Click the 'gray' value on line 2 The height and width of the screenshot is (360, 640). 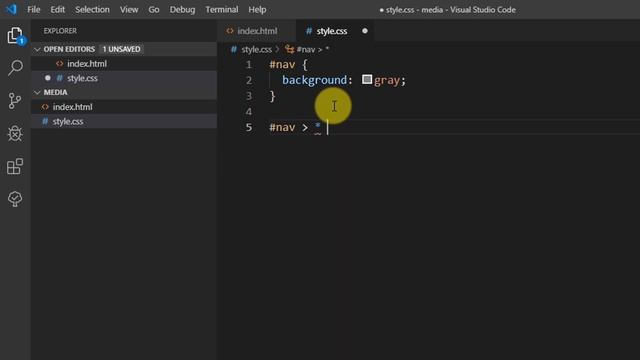tap(387, 80)
